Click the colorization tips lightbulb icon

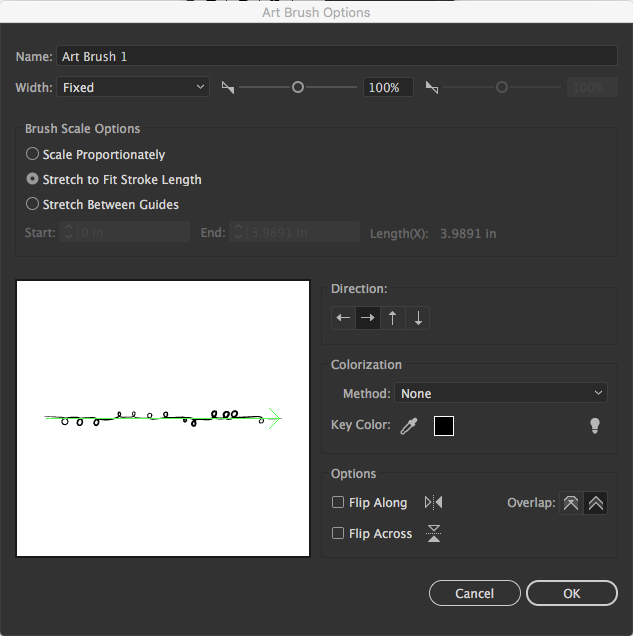pyautogui.click(x=595, y=426)
